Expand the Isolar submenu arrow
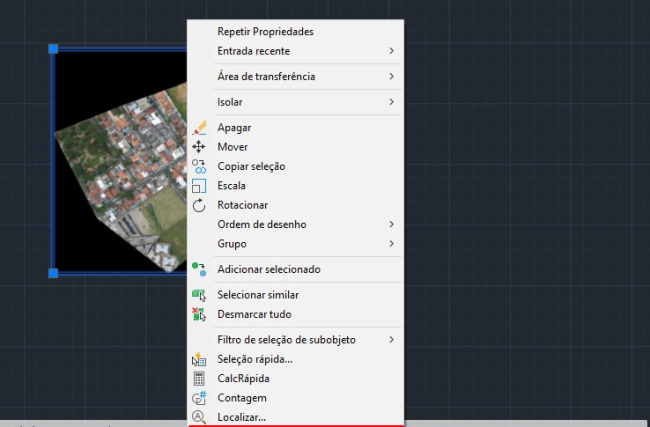The image size is (650, 427). (391, 102)
